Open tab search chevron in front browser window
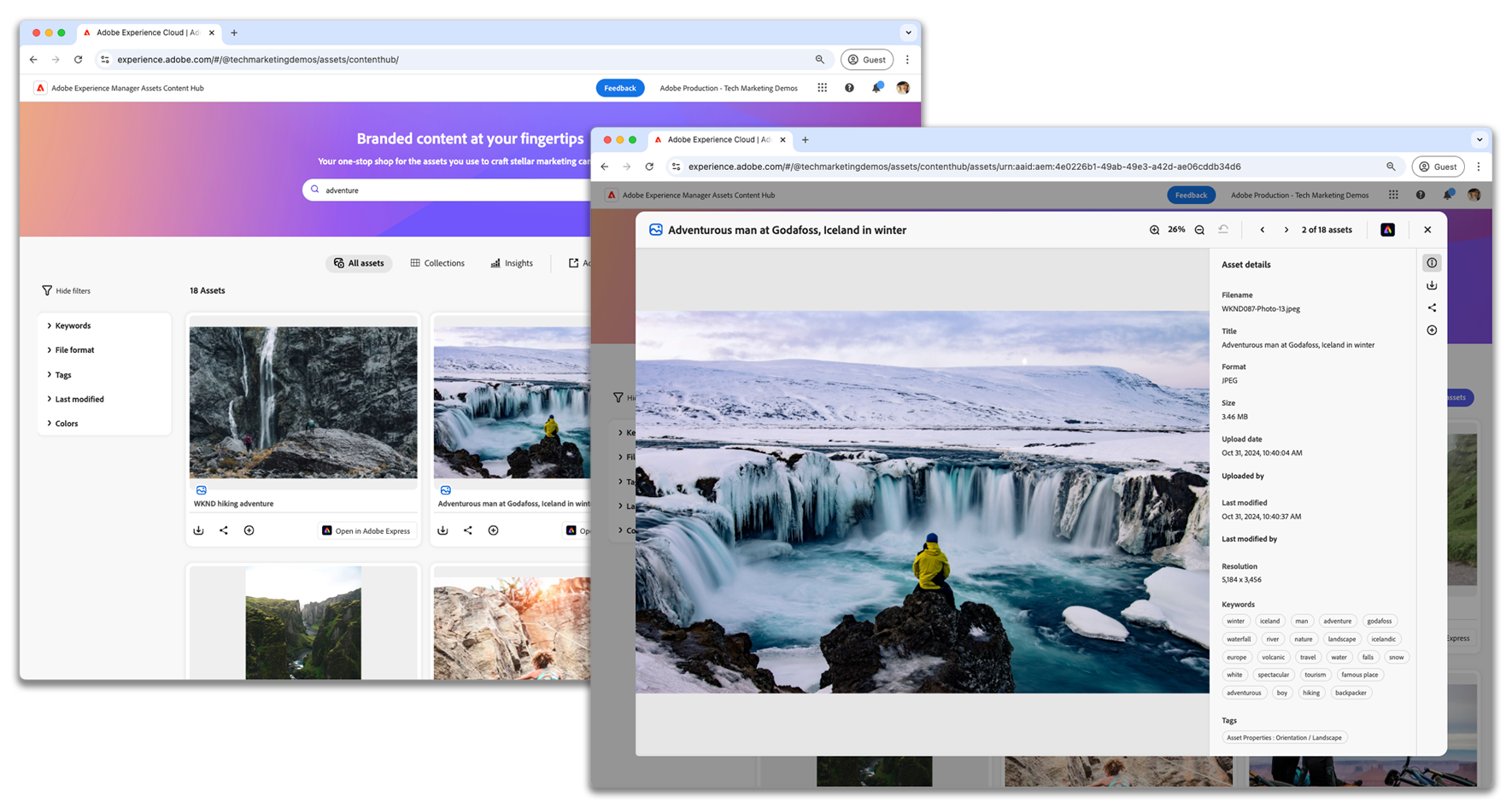 pyautogui.click(x=1480, y=139)
